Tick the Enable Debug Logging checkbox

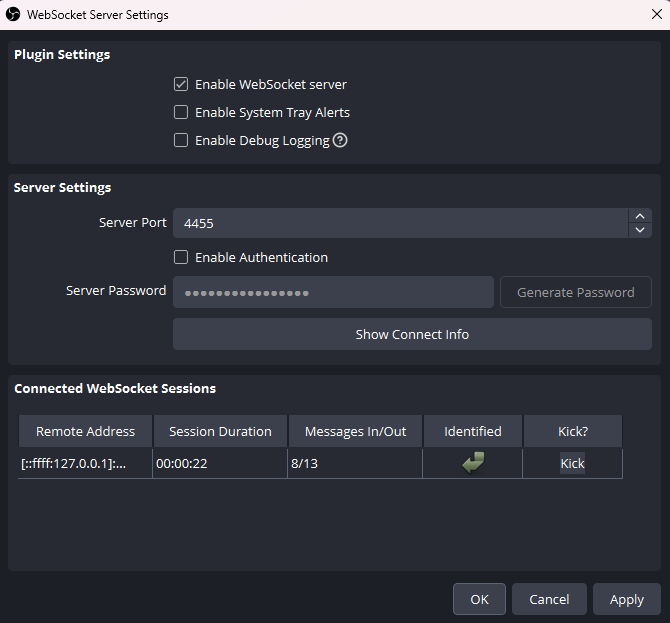coord(181,140)
